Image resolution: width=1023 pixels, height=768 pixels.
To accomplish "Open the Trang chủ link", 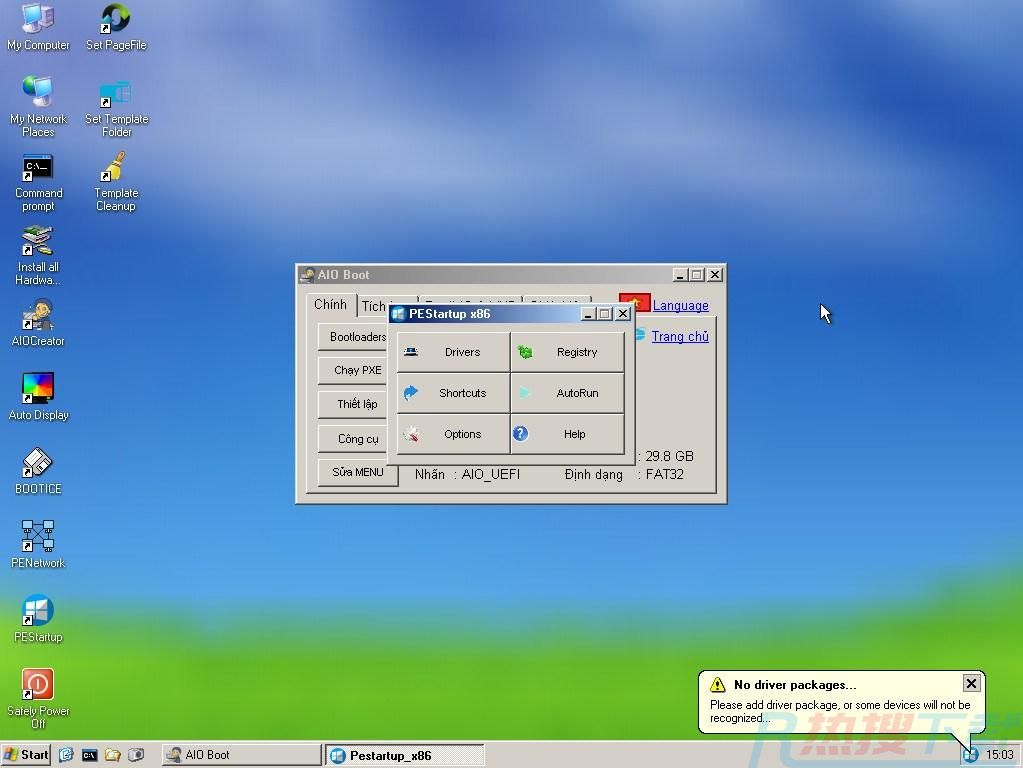I will click(x=680, y=337).
